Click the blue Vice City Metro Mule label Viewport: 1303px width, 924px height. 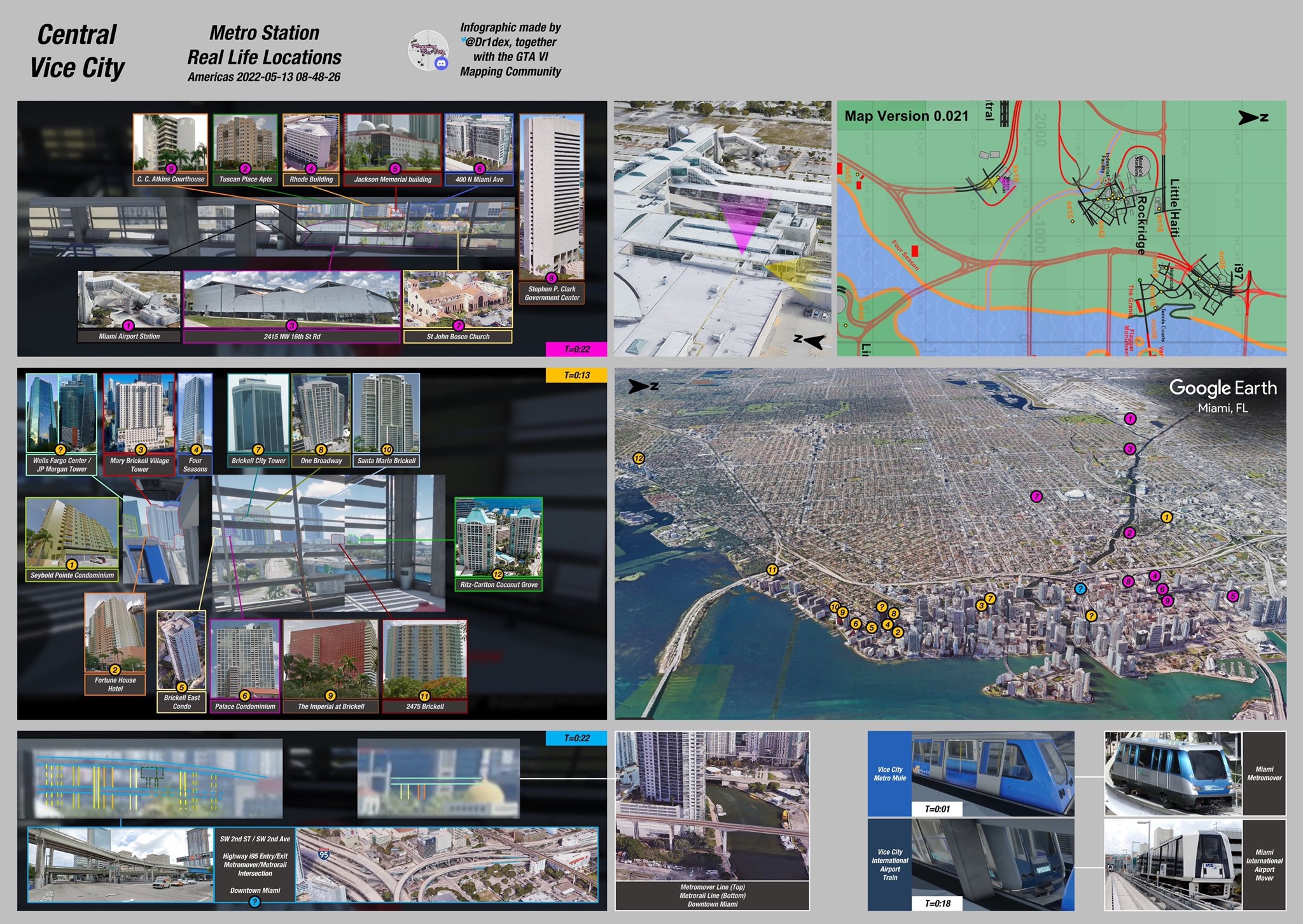coord(889,774)
